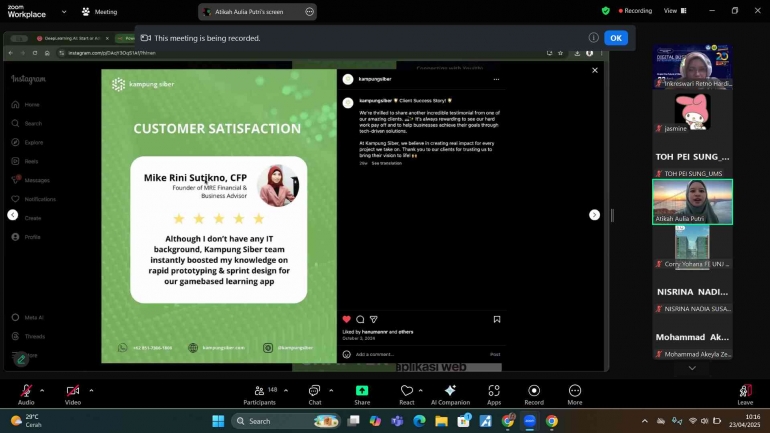
Task: Open File Explorer from taskbar
Action: (441, 421)
